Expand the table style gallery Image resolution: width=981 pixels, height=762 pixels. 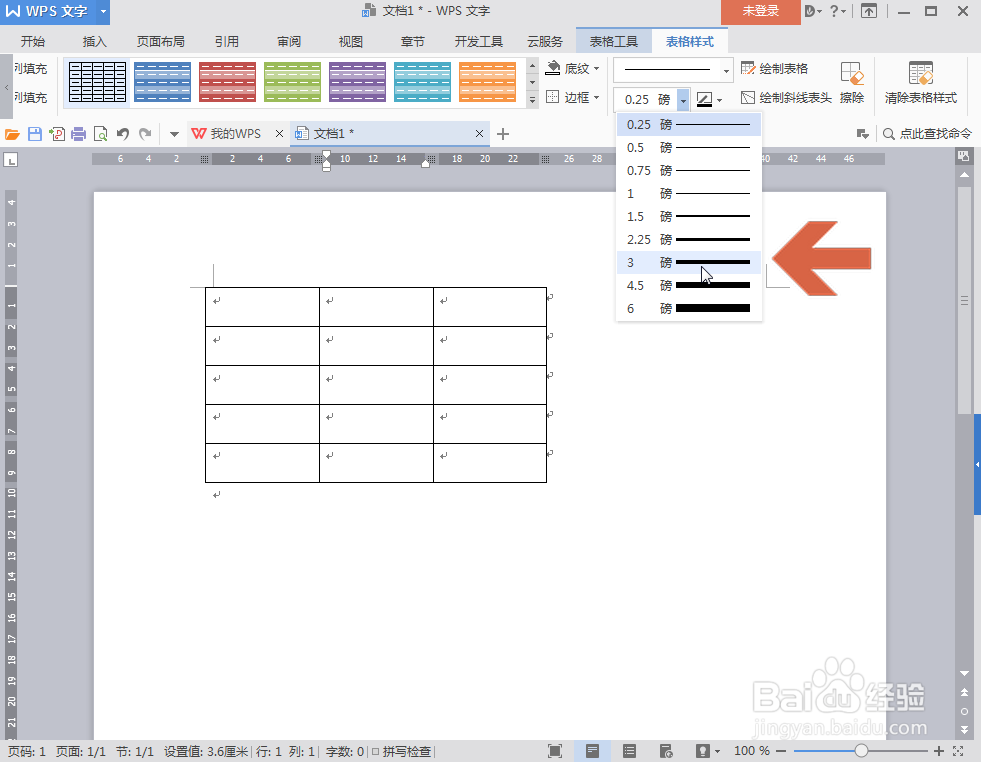coord(532,99)
